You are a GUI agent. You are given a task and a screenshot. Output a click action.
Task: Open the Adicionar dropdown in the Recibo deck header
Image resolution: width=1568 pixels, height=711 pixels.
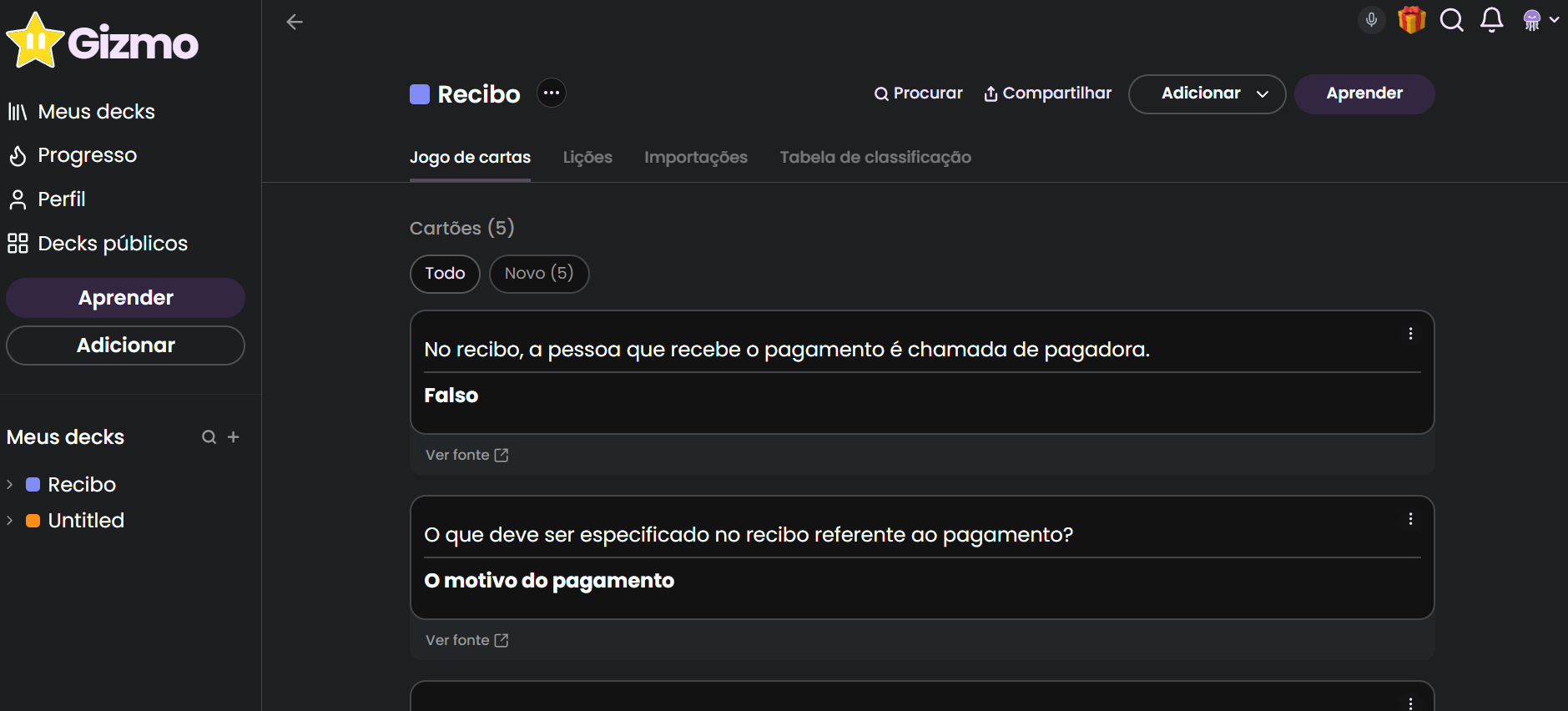click(1207, 94)
